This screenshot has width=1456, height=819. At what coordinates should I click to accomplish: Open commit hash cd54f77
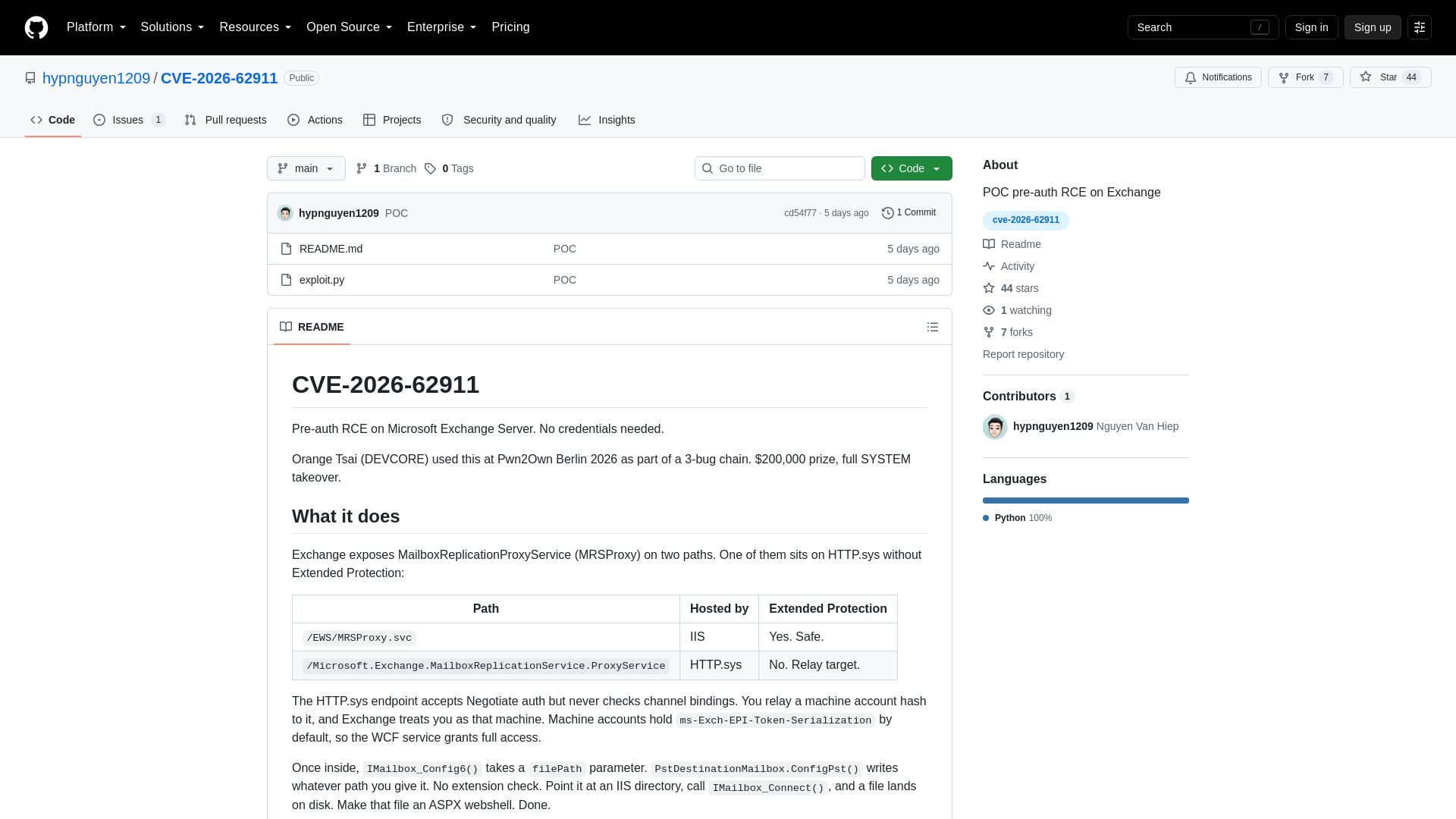(800, 213)
